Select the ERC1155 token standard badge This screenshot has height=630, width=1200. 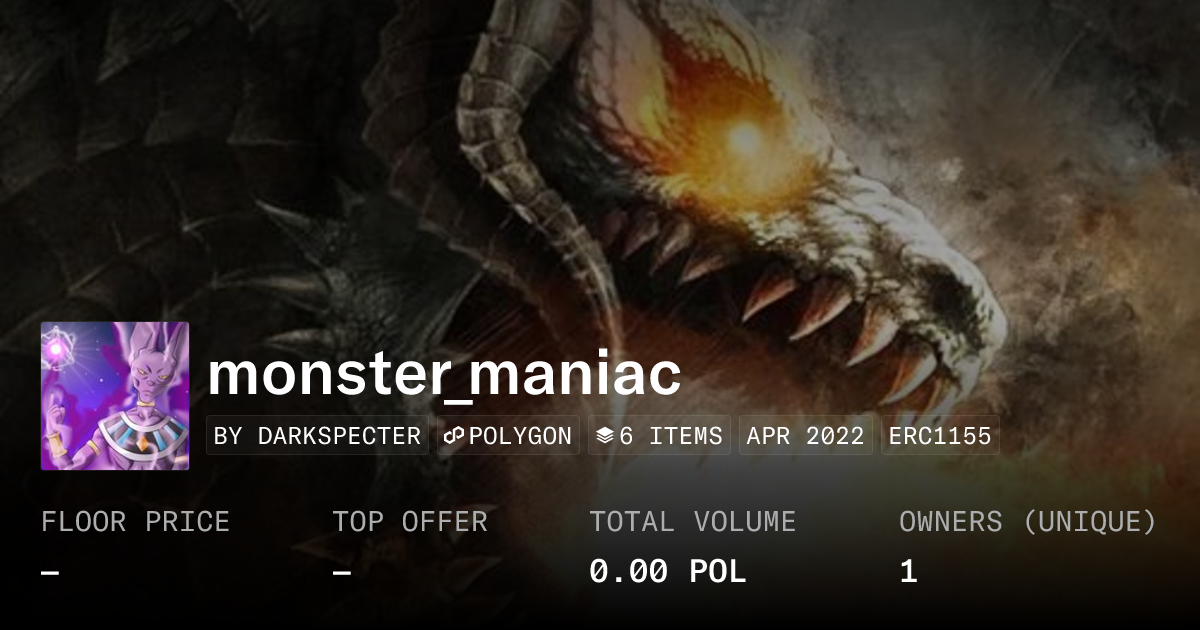pyautogui.click(x=940, y=436)
